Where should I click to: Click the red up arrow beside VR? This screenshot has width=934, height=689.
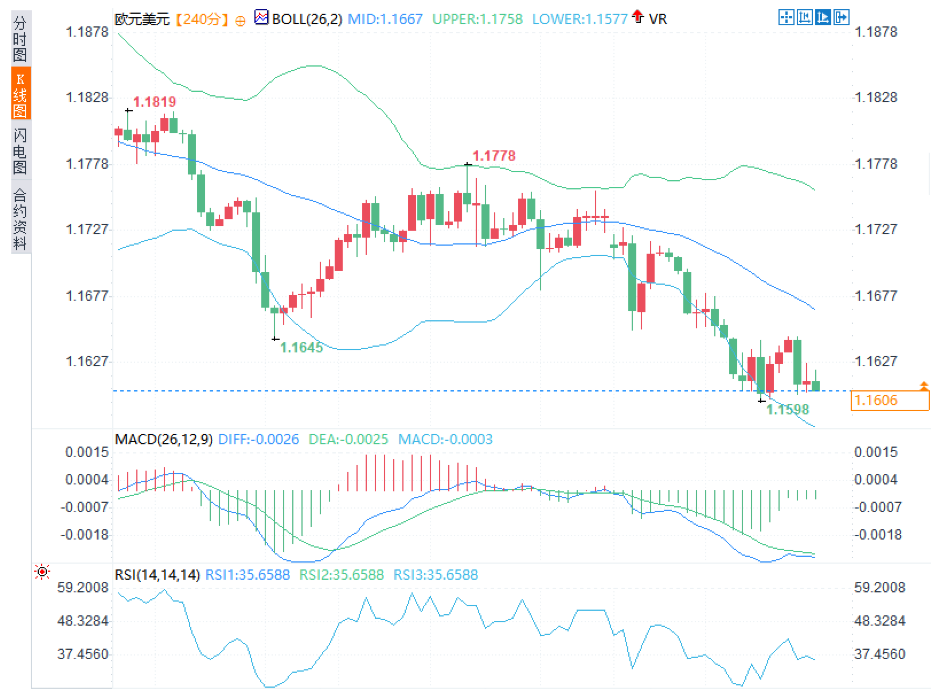(638, 18)
